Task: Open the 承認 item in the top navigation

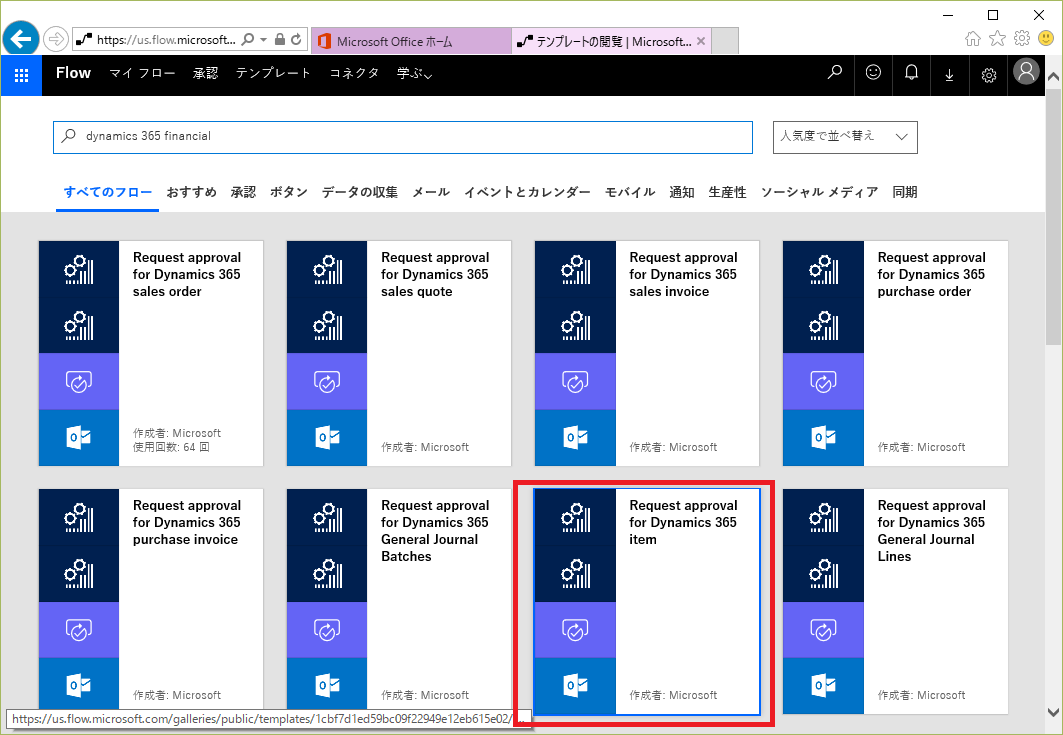Action: click(205, 73)
